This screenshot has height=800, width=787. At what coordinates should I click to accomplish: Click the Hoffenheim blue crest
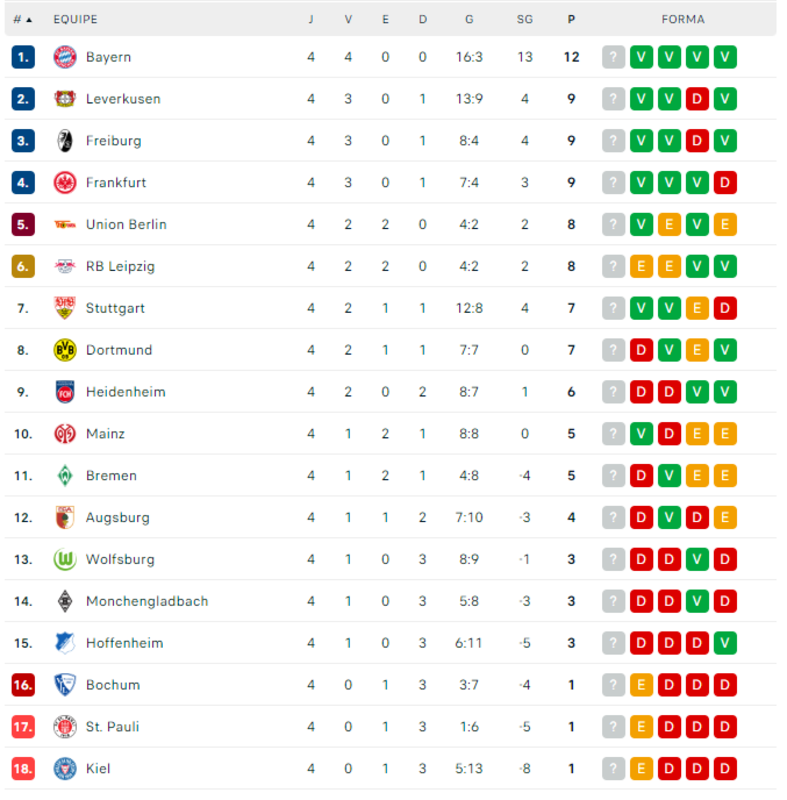click(x=65, y=643)
